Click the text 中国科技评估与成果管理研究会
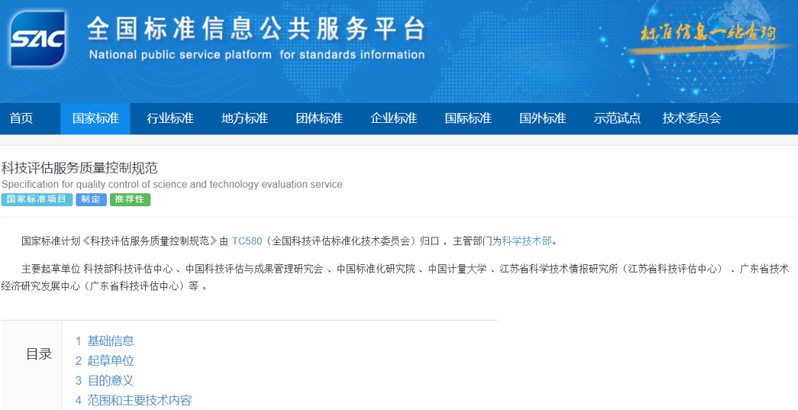Screen dimensions: 798x410 coord(254,269)
